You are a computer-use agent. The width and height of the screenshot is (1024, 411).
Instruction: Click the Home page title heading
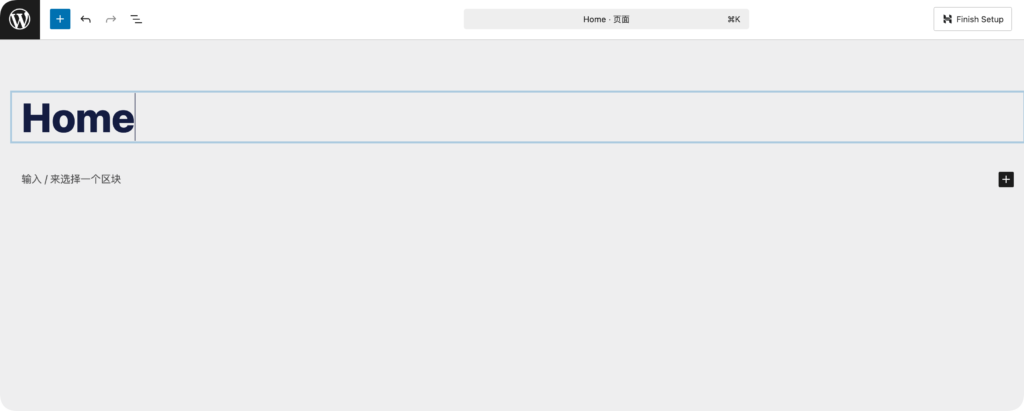click(78, 118)
